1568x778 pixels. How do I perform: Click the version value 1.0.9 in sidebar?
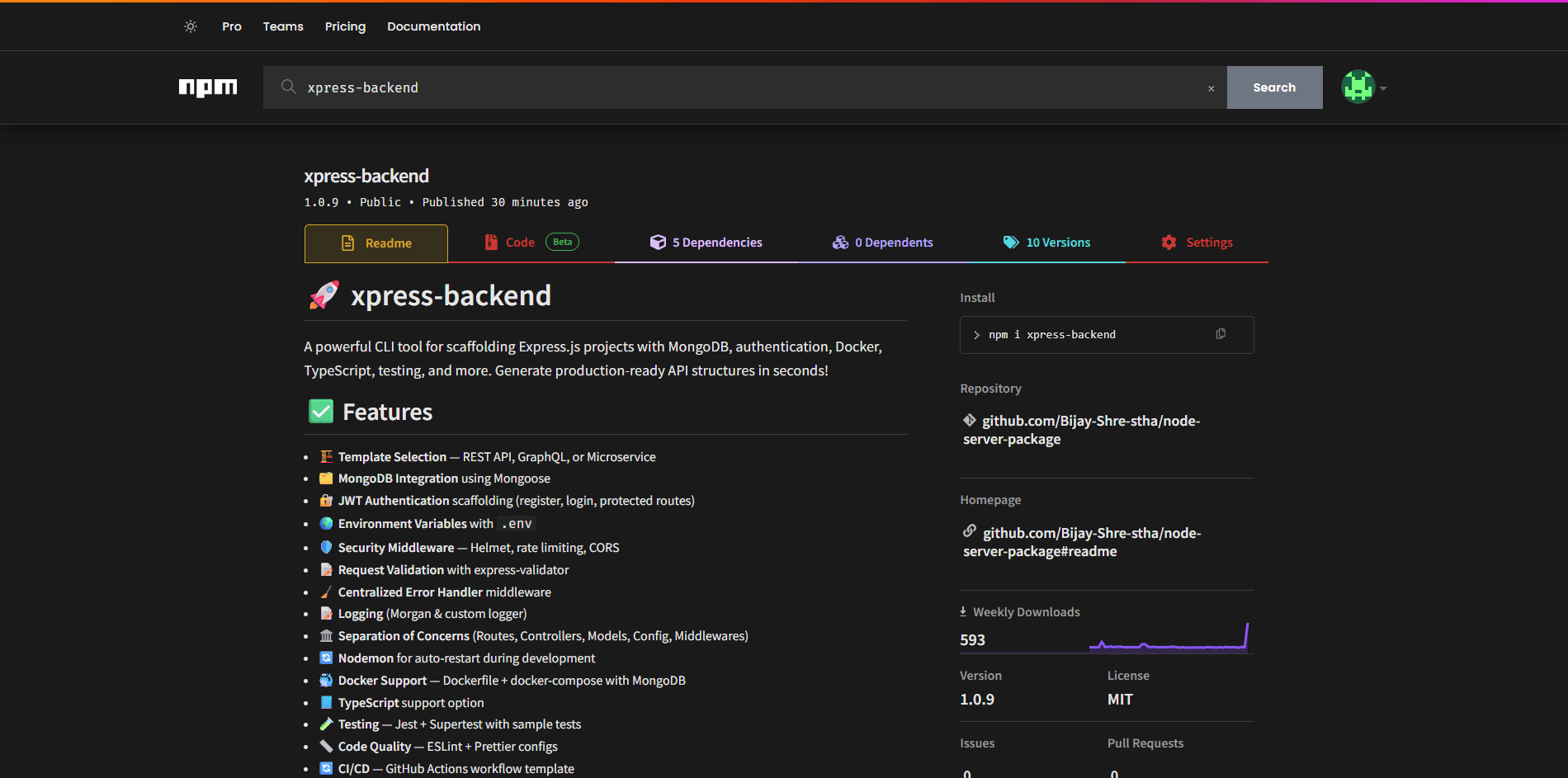tap(977, 700)
